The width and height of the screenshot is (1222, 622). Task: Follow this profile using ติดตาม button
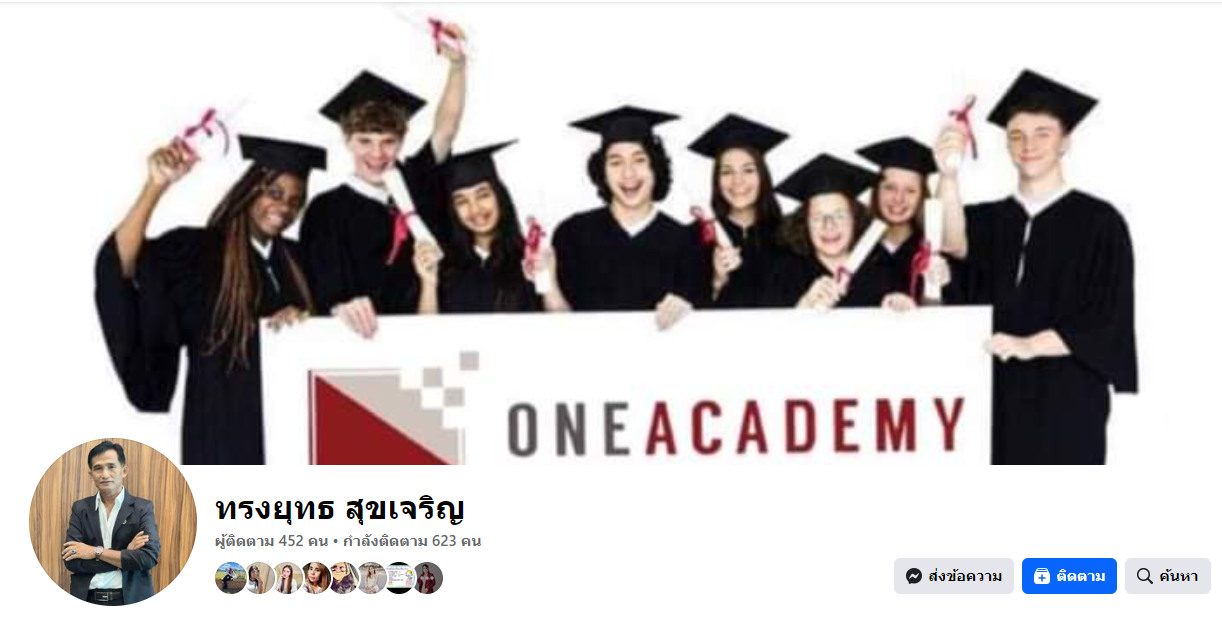tap(1069, 576)
